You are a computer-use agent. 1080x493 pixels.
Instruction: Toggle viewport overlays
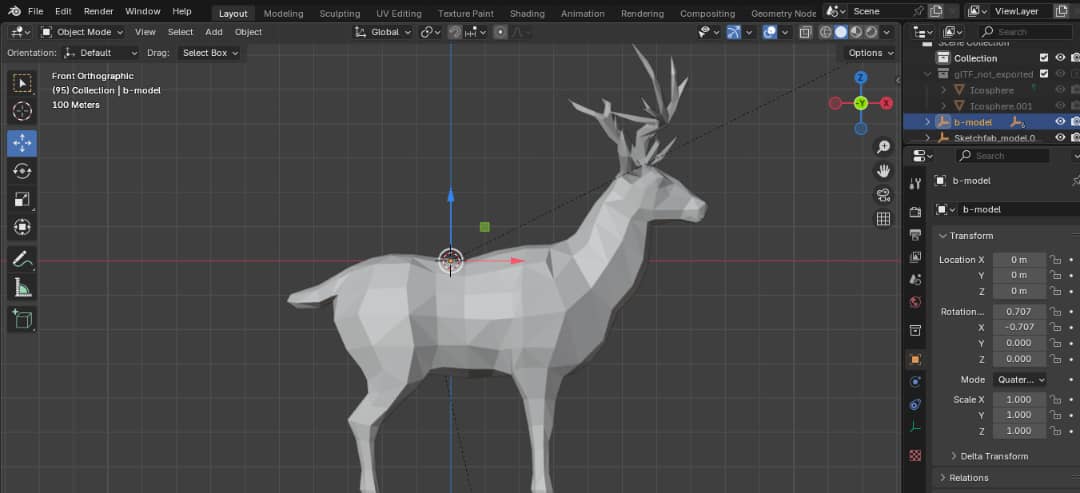770,32
